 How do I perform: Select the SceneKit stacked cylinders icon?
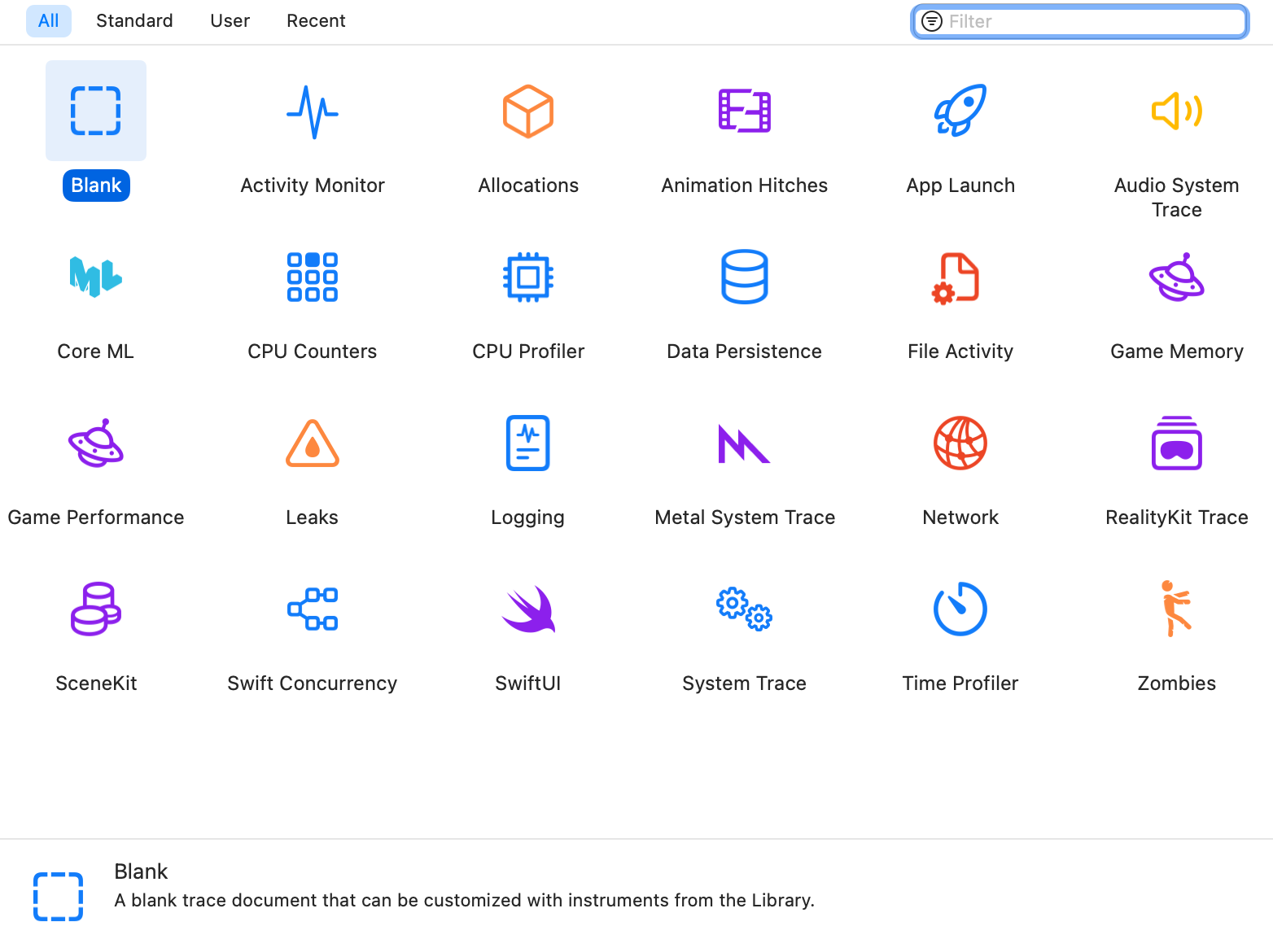[96, 609]
